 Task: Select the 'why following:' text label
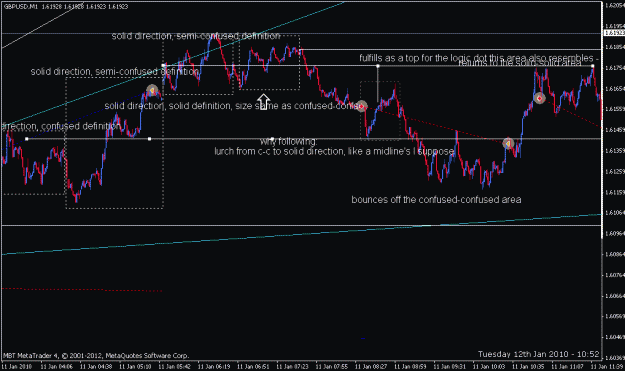(289, 141)
